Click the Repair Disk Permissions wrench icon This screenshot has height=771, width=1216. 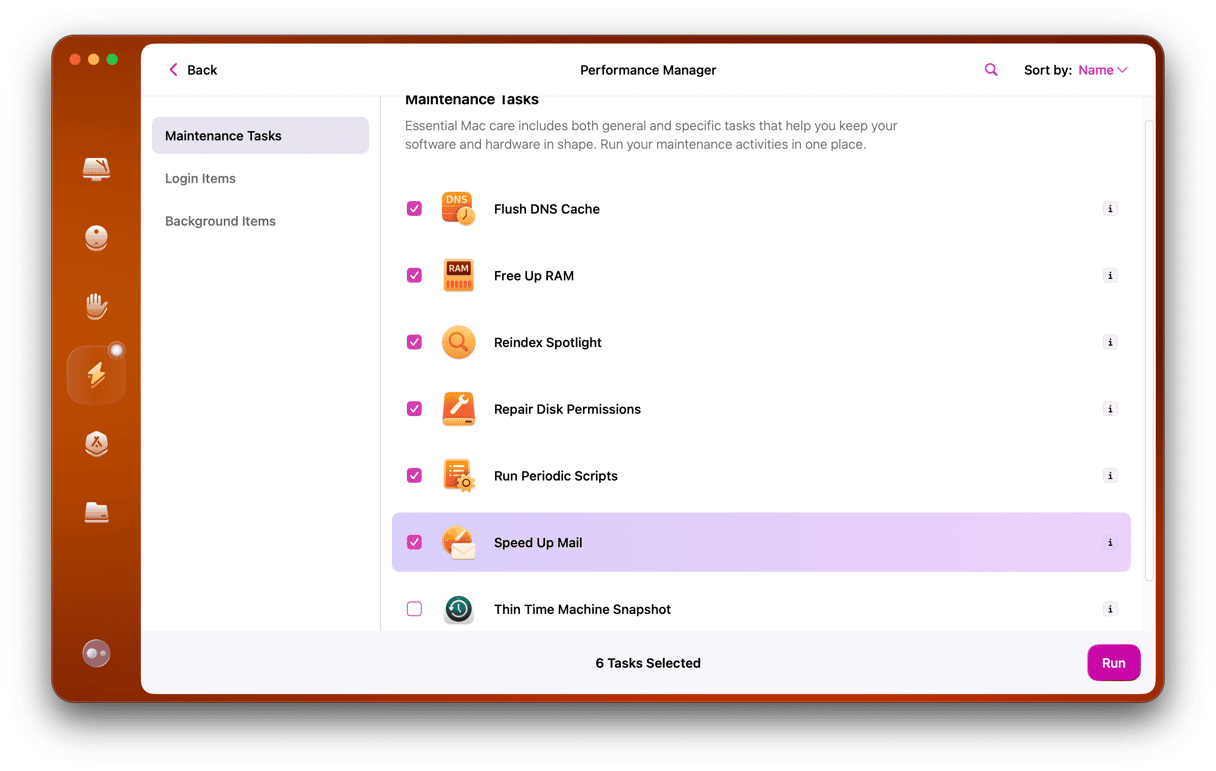click(x=458, y=409)
